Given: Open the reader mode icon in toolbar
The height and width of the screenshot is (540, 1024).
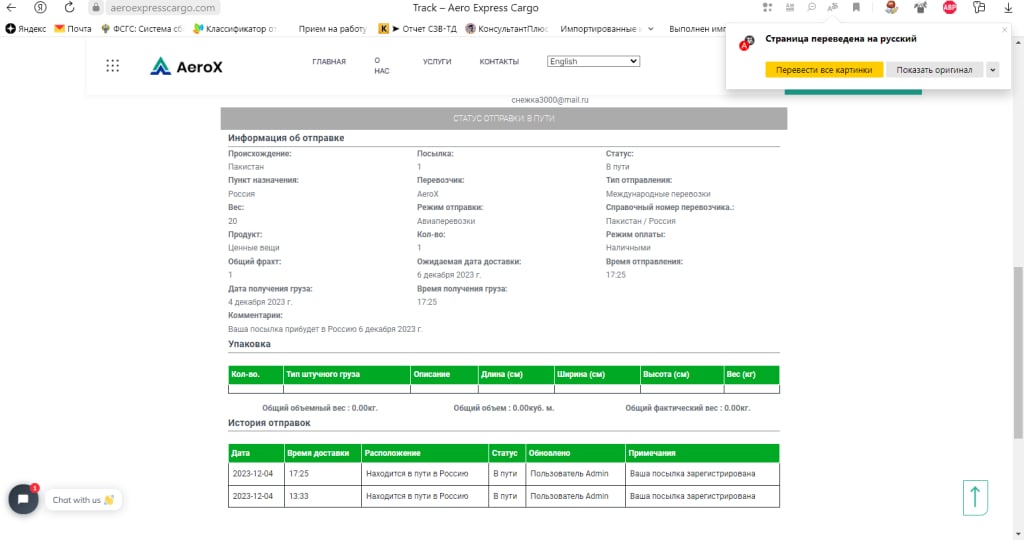Looking at the screenshot, I should point(790,7).
